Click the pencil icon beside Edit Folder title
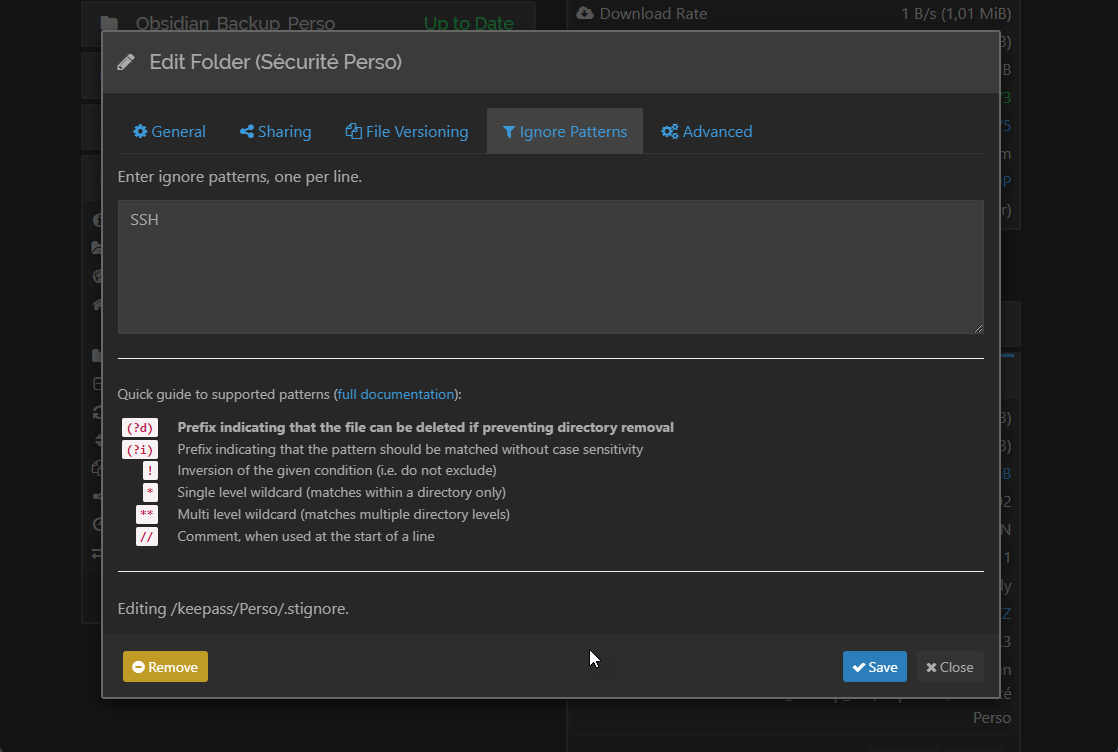 [x=126, y=62]
